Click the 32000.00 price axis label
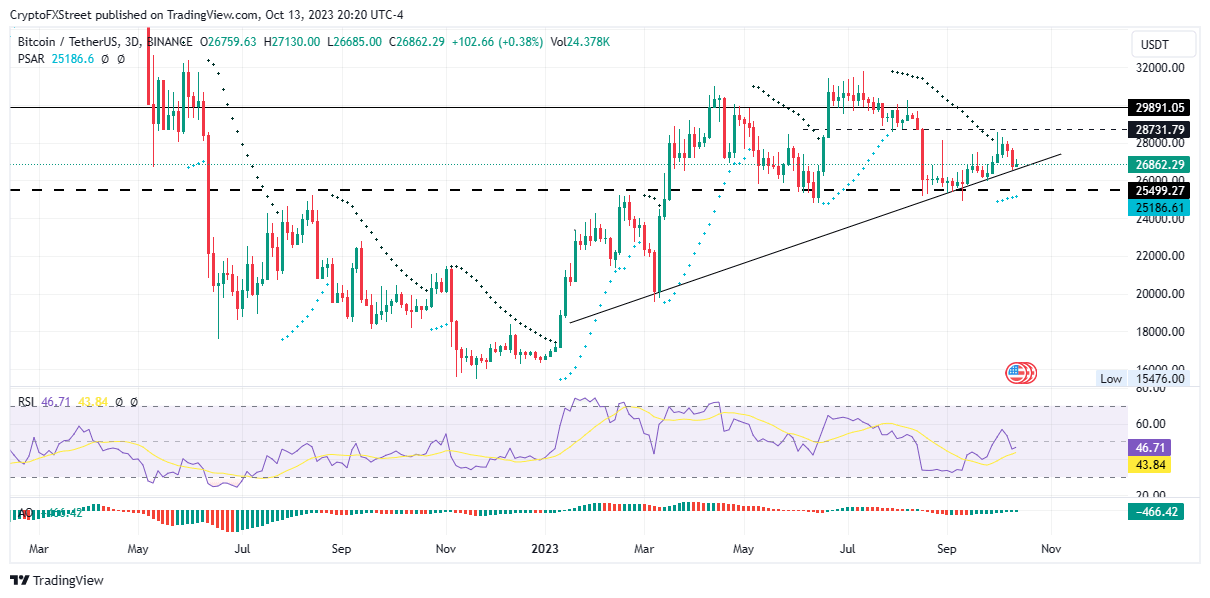This screenshot has height=598, width=1210. (1160, 68)
